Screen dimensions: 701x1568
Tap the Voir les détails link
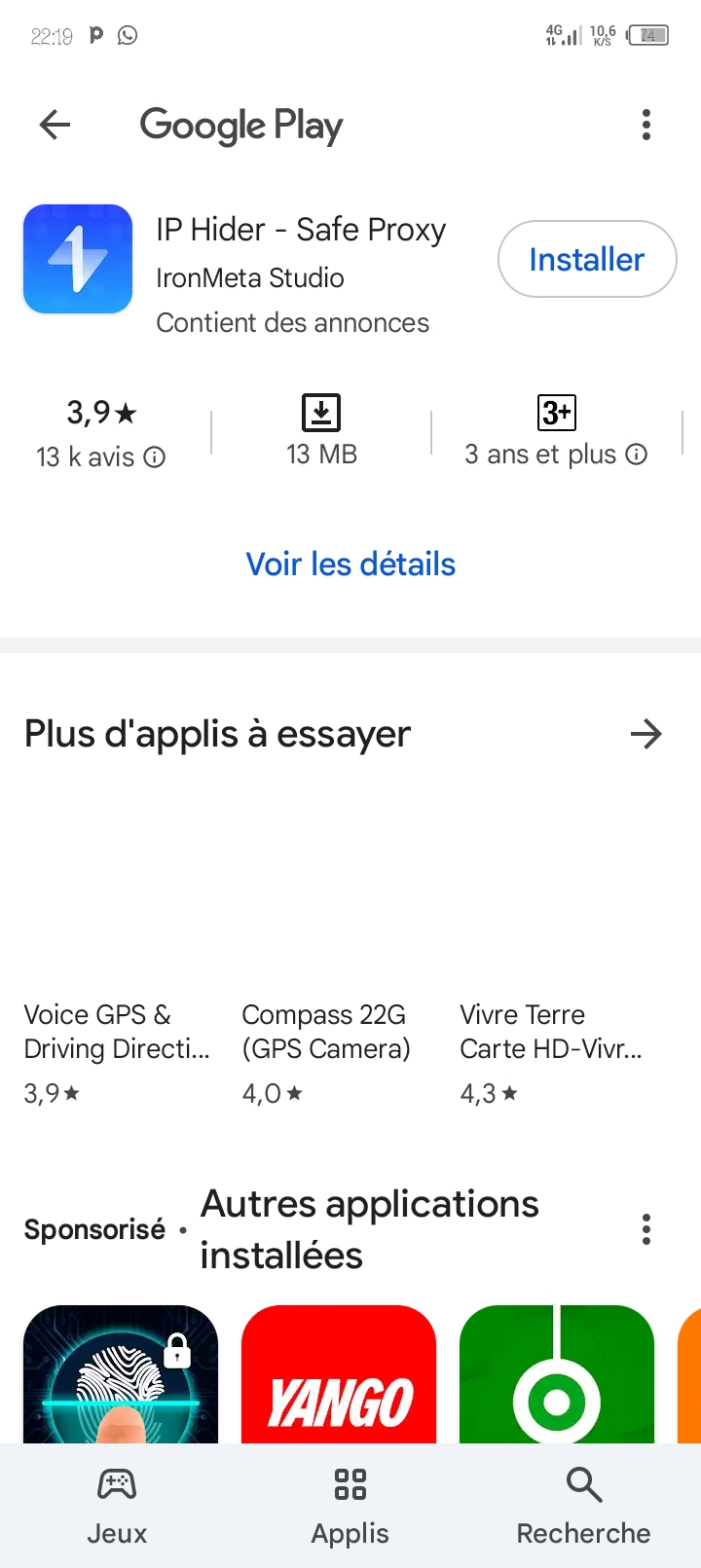tap(350, 565)
